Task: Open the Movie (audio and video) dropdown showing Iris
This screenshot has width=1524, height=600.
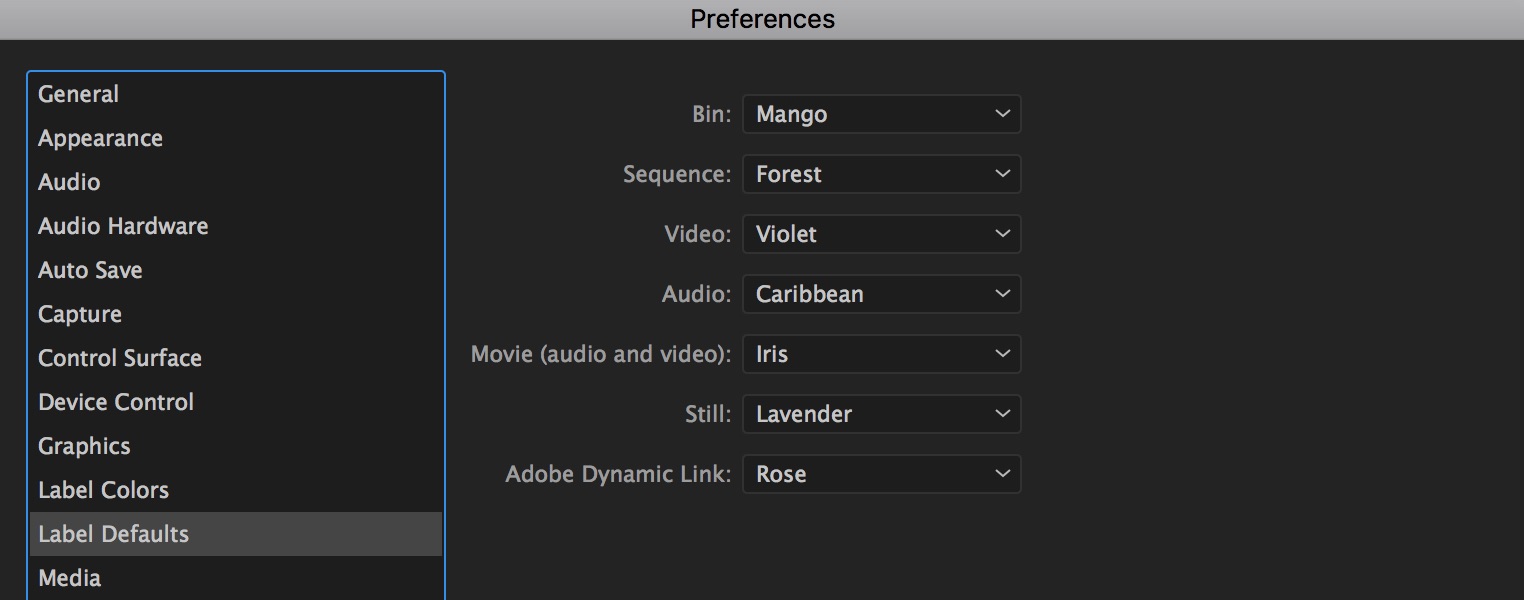Action: [881, 354]
